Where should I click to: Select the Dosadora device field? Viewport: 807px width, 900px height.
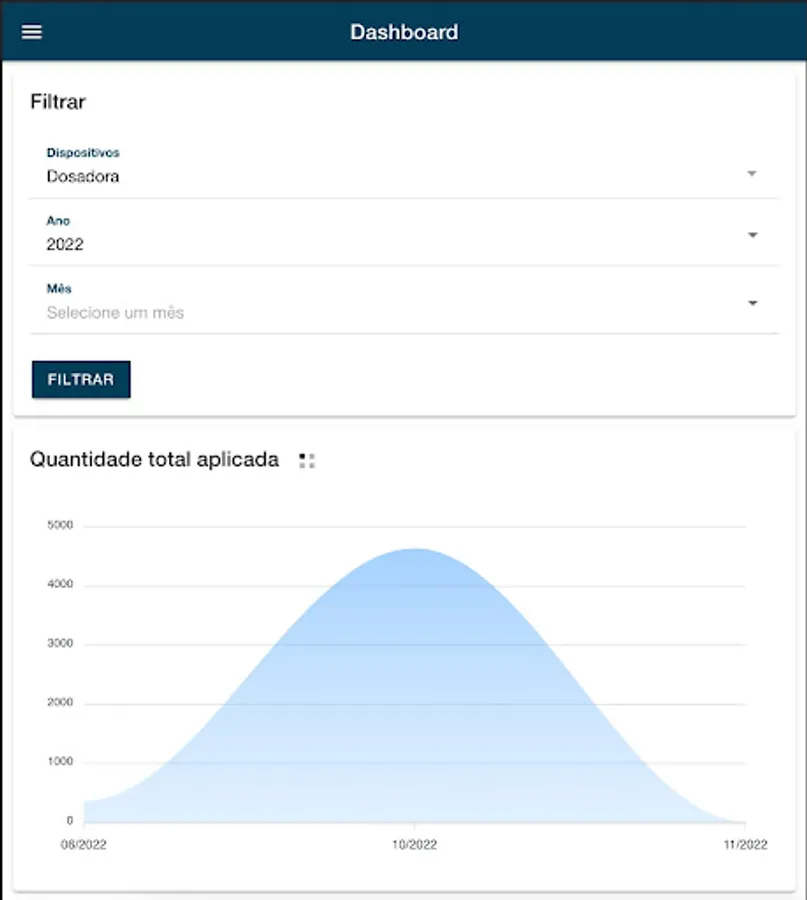83,176
